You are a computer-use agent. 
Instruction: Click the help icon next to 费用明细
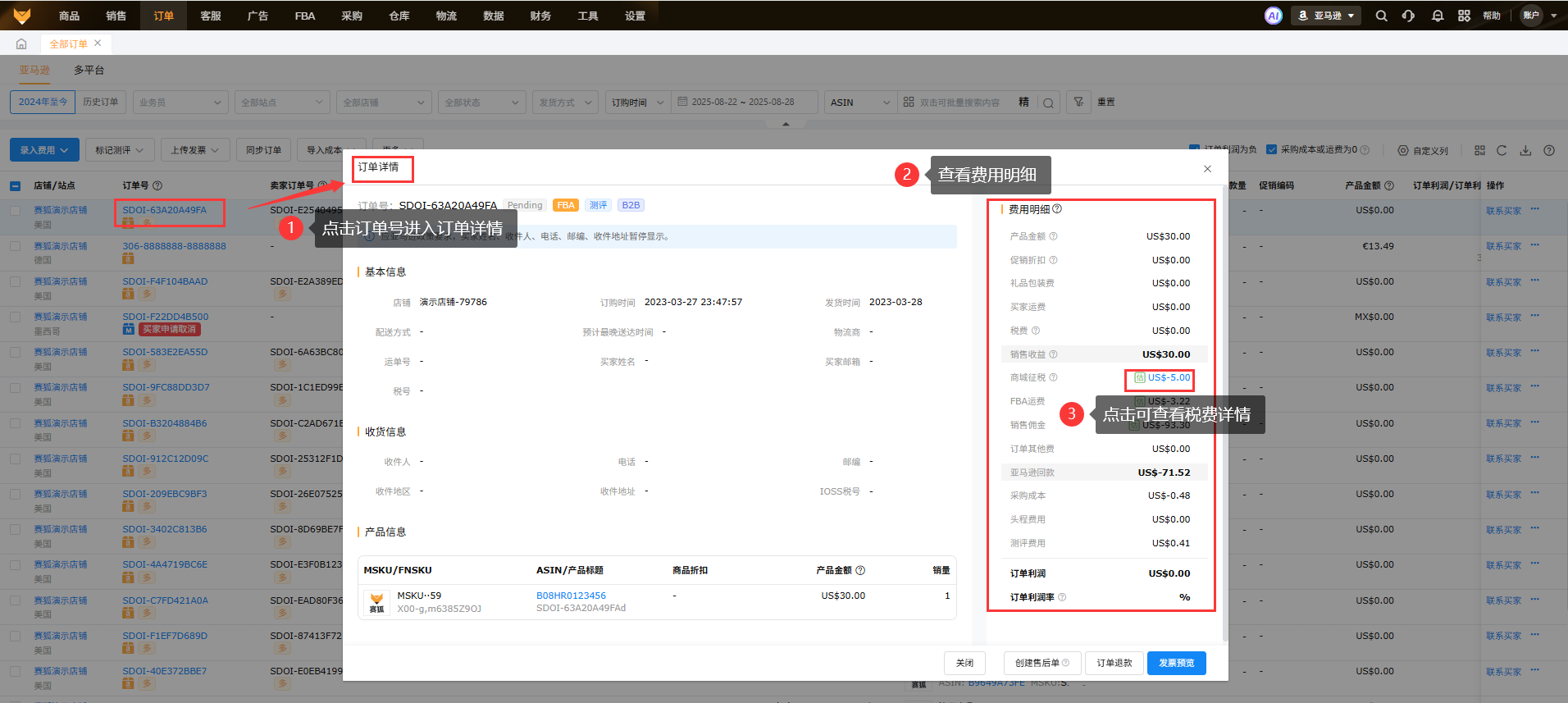(1057, 209)
